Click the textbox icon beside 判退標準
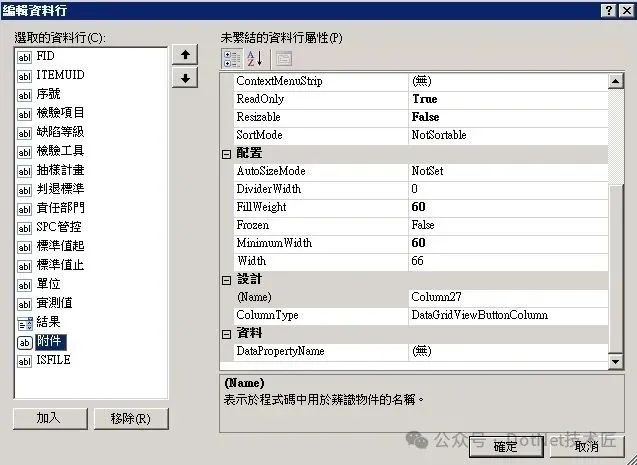Viewport: 637px width, 465px height. tap(24, 190)
